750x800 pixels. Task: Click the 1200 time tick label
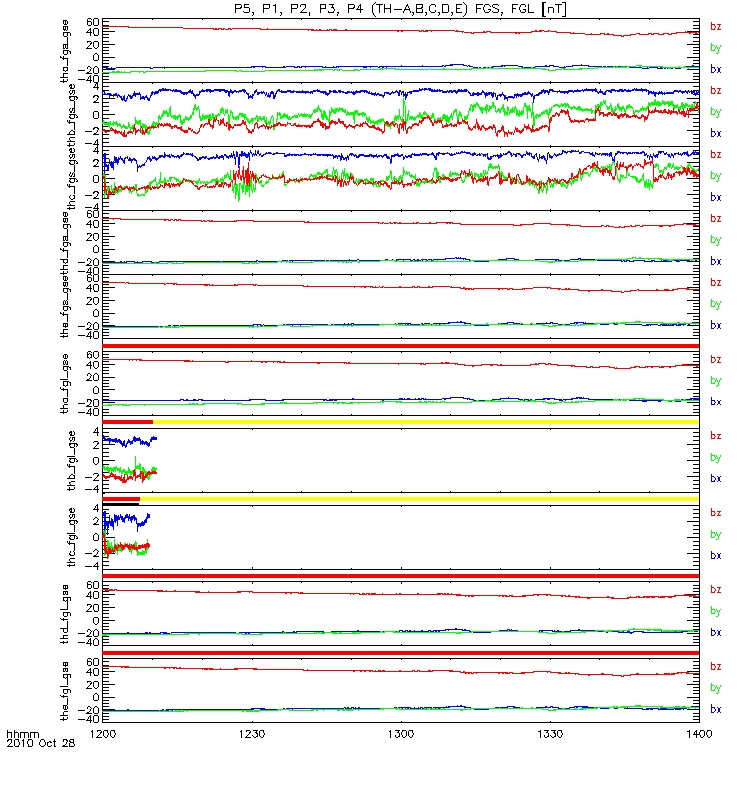coord(103,734)
